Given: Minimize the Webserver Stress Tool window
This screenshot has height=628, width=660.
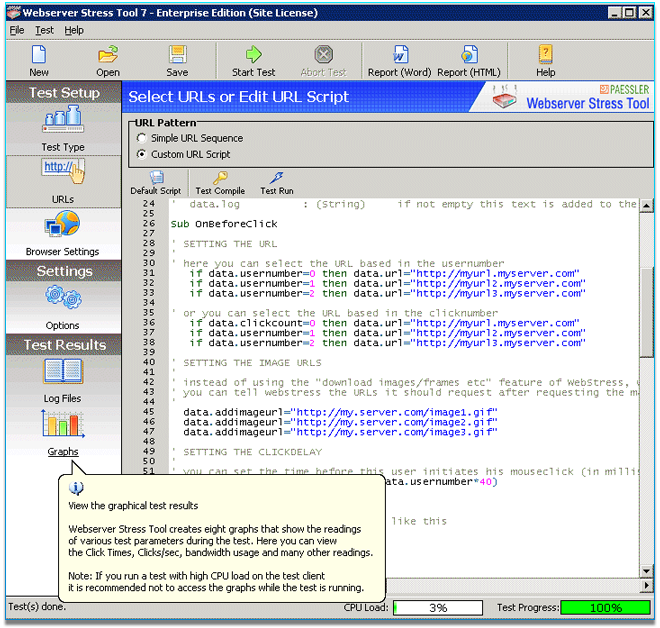Looking at the screenshot, I should point(615,13).
